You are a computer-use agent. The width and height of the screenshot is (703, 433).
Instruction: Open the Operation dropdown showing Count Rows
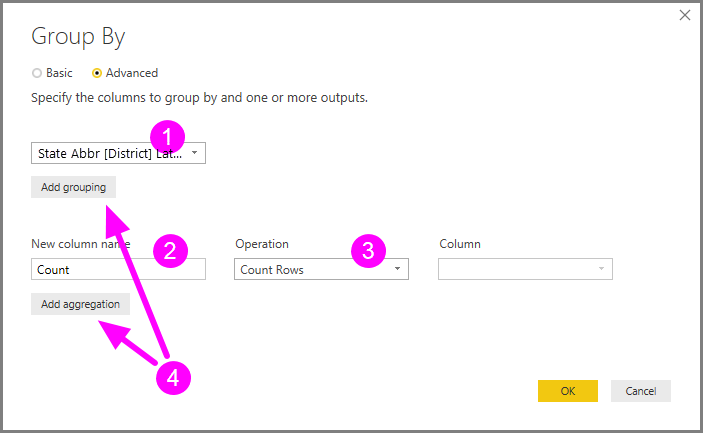point(321,269)
